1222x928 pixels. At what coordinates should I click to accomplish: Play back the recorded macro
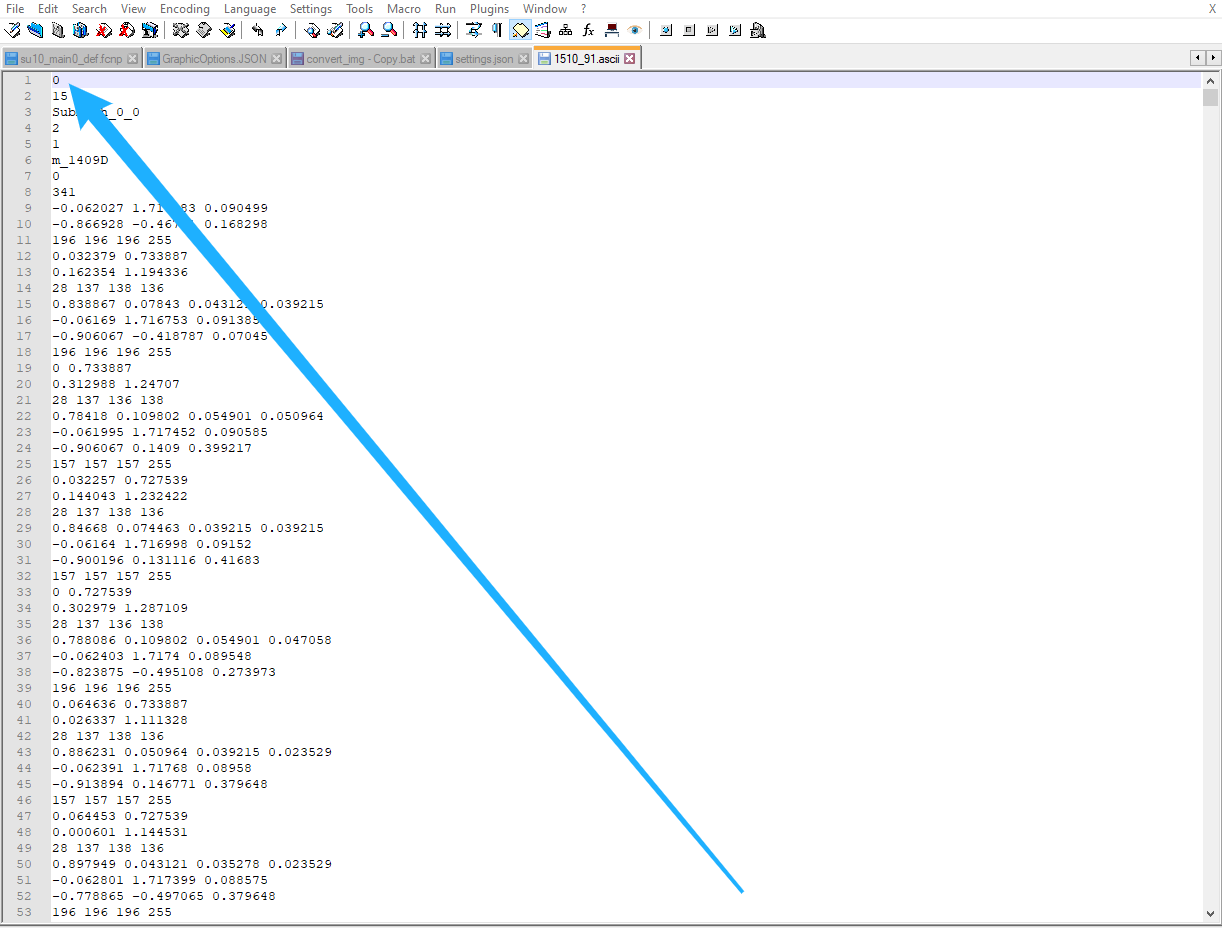click(712, 30)
